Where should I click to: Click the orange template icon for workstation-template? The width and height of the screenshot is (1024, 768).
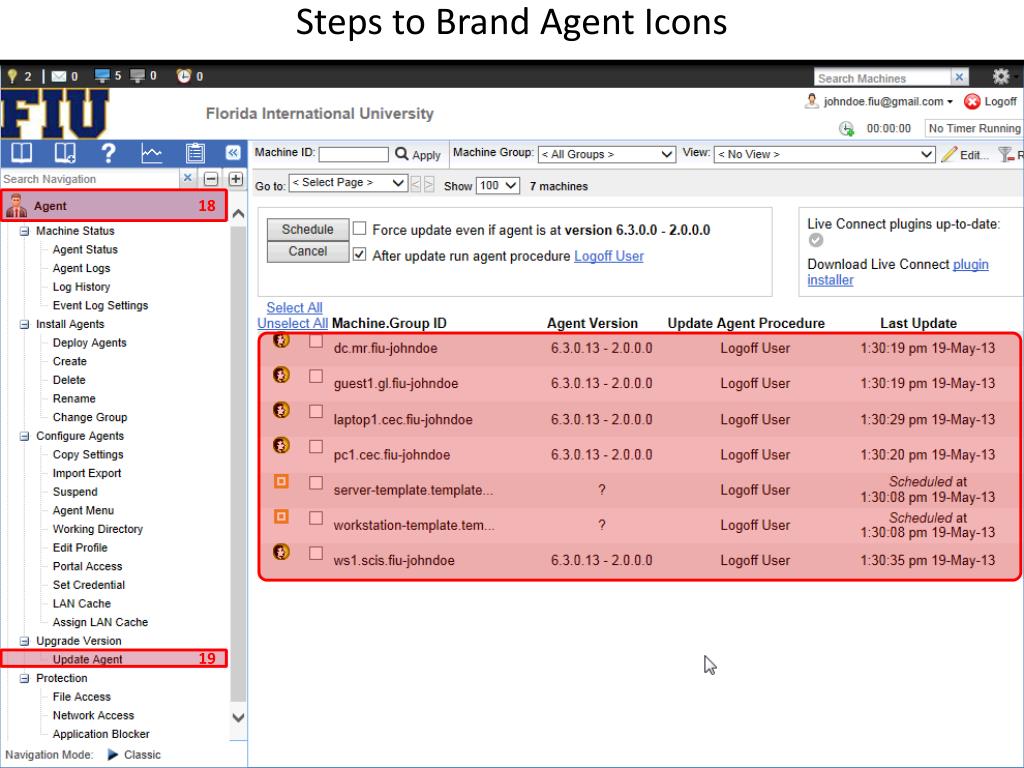(281, 517)
